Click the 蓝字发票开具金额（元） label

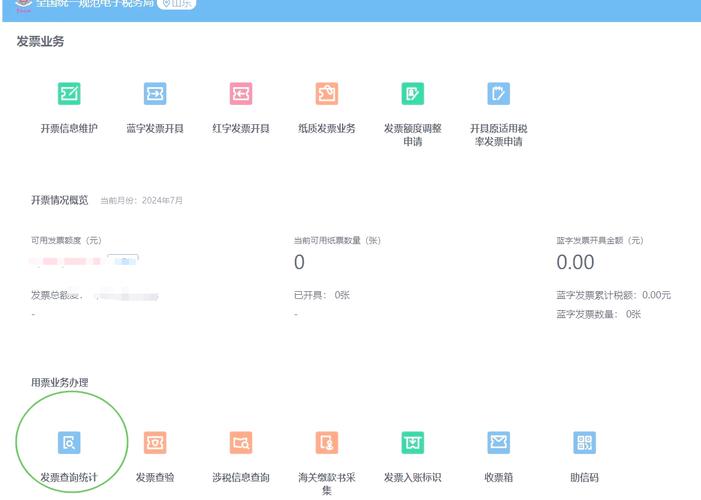pos(600,241)
